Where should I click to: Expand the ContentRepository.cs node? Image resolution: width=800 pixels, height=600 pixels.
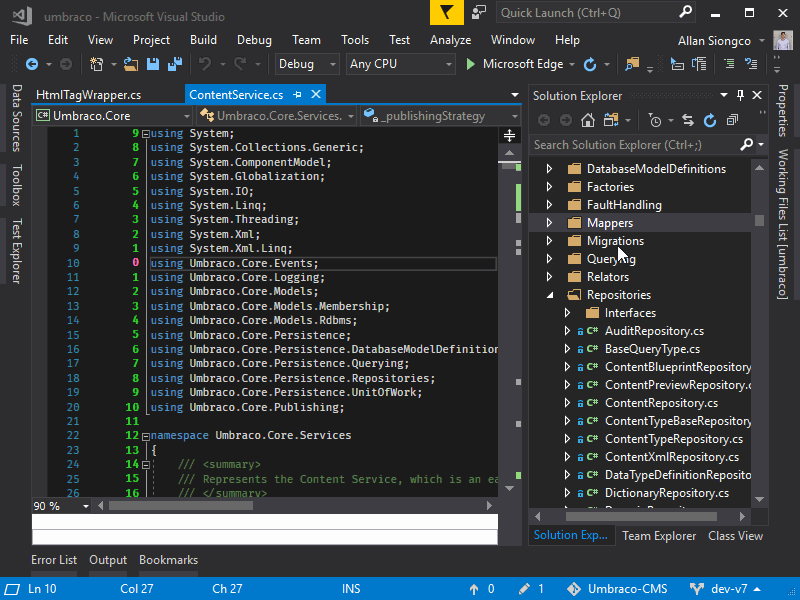567,403
